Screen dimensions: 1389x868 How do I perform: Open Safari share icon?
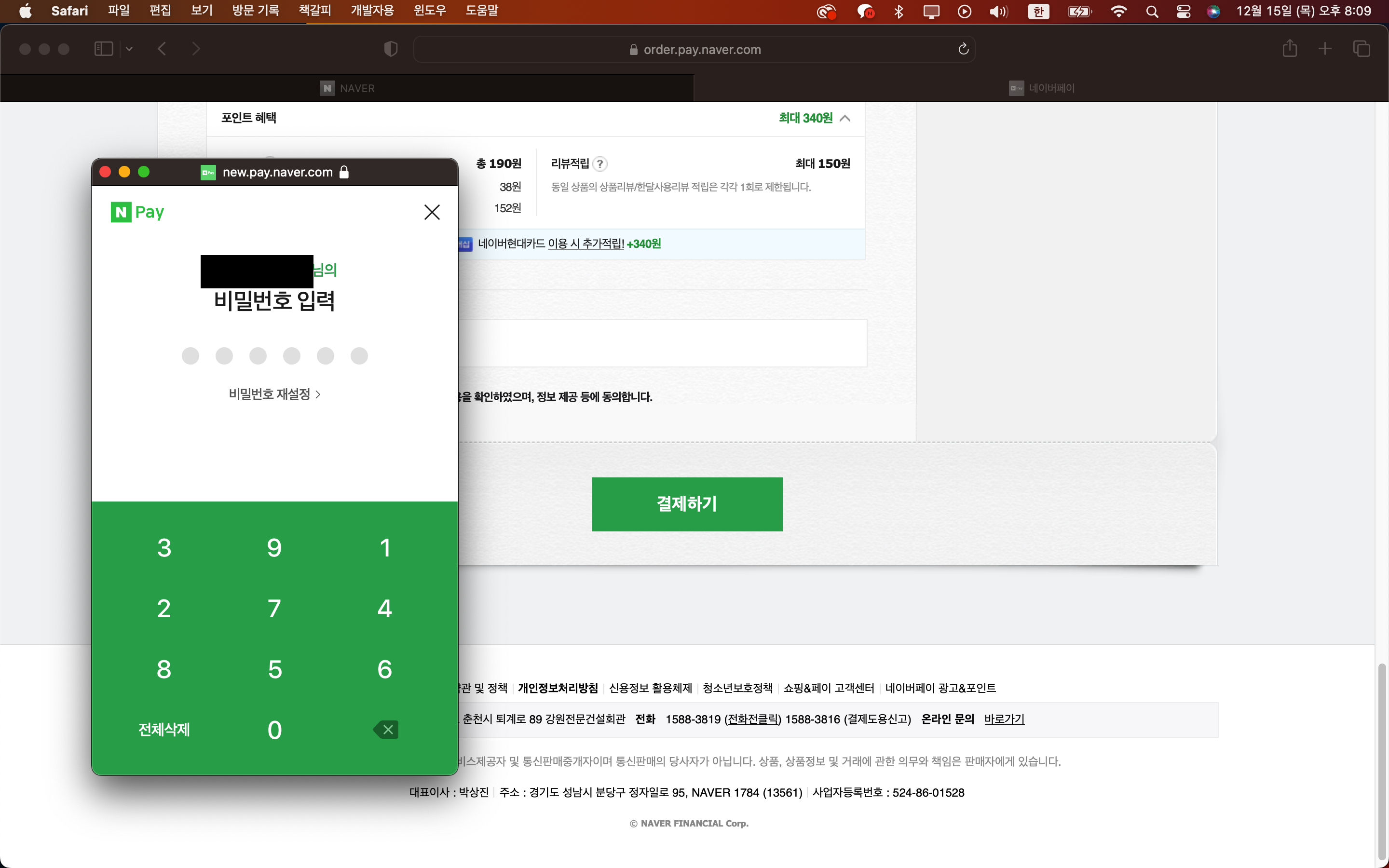point(1289,49)
